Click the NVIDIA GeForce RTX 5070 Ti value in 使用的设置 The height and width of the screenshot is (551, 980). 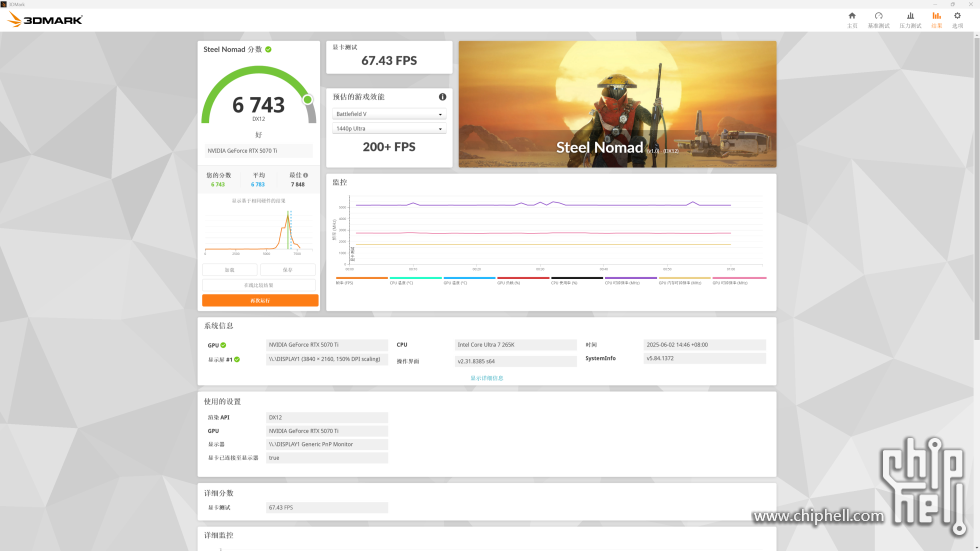coord(327,431)
